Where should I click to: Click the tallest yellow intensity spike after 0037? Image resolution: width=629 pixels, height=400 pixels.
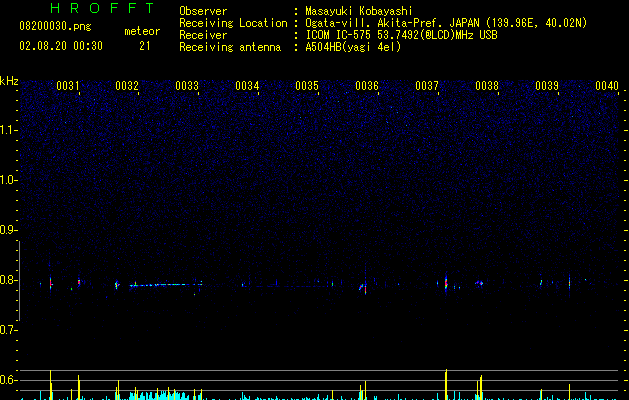click(446, 384)
